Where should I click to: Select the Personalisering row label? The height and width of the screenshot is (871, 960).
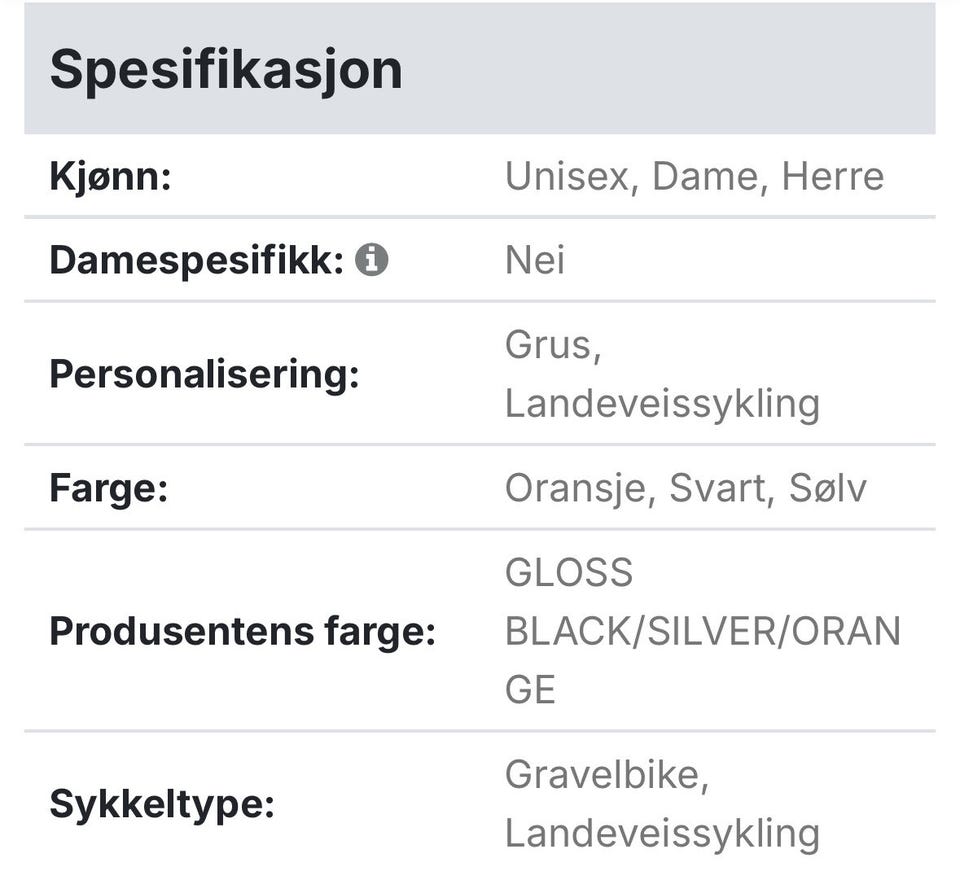coord(204,375)
